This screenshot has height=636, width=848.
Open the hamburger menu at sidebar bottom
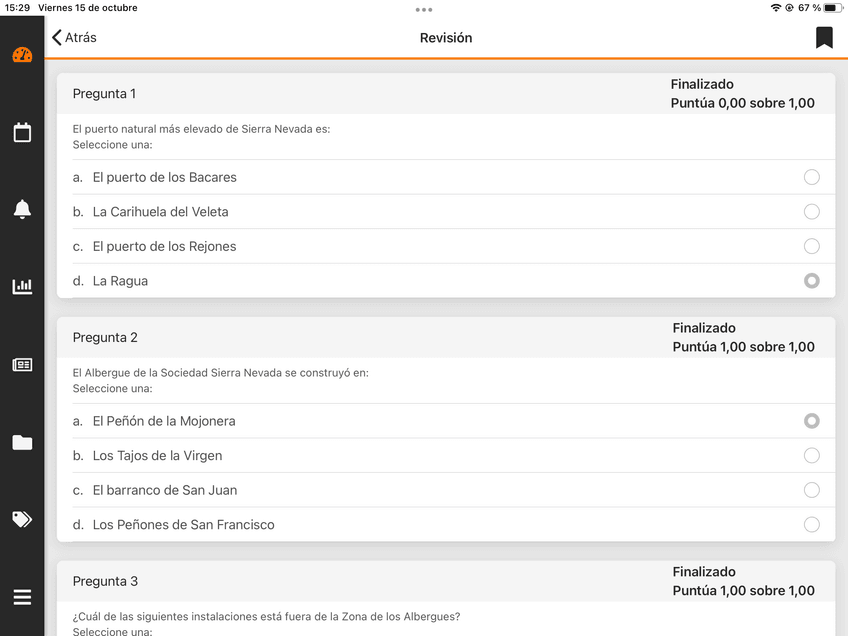22,597
